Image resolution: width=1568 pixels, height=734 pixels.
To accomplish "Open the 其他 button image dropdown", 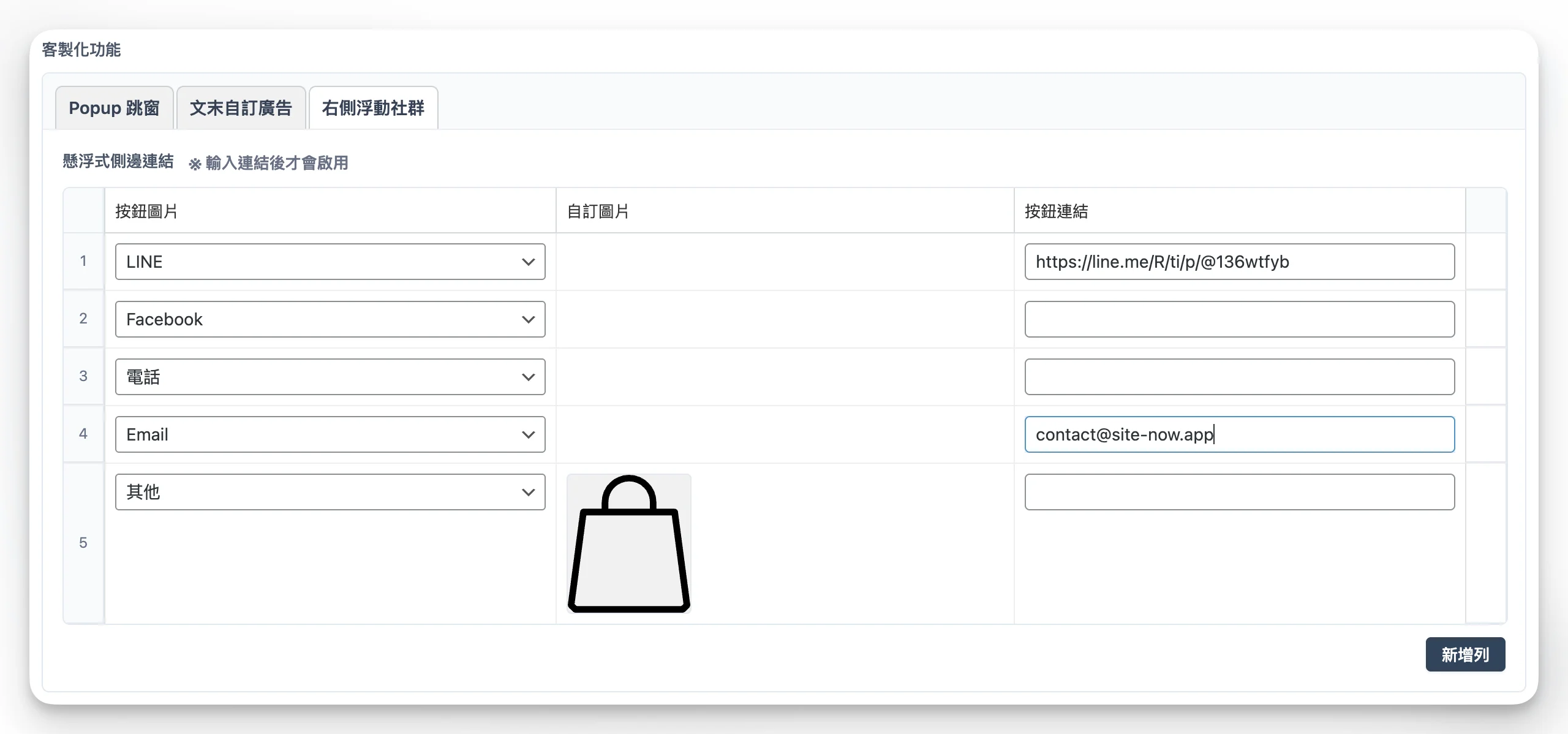I will pyautogui.click(x=330, y=492).
